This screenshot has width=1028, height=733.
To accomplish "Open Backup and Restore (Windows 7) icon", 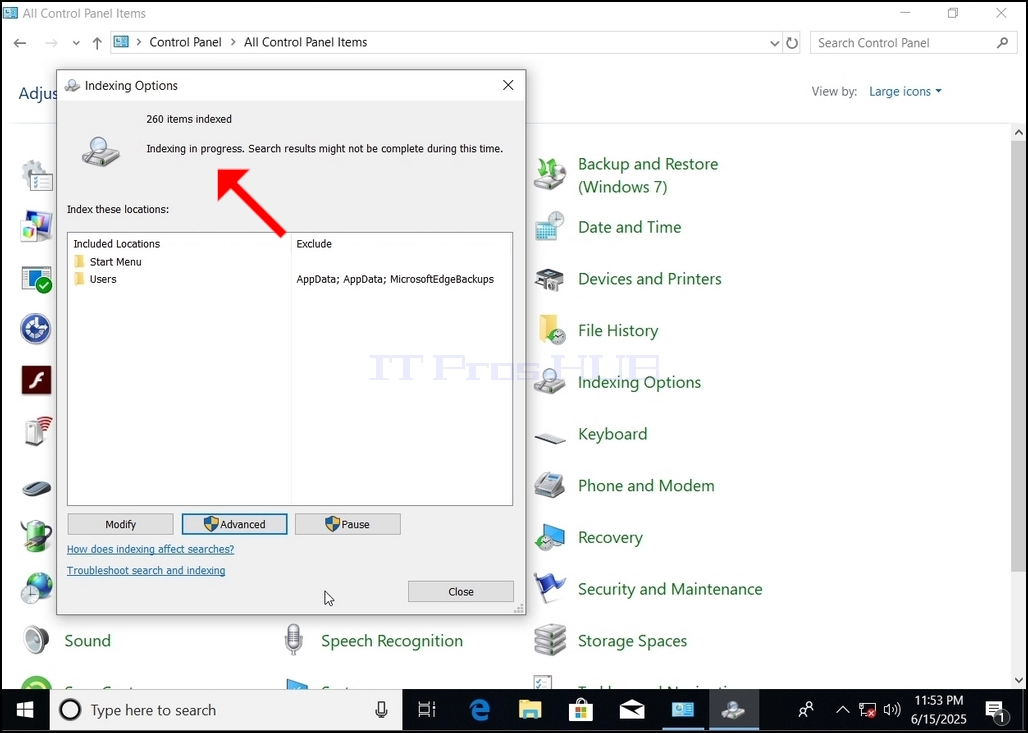I will click(549, 174).
